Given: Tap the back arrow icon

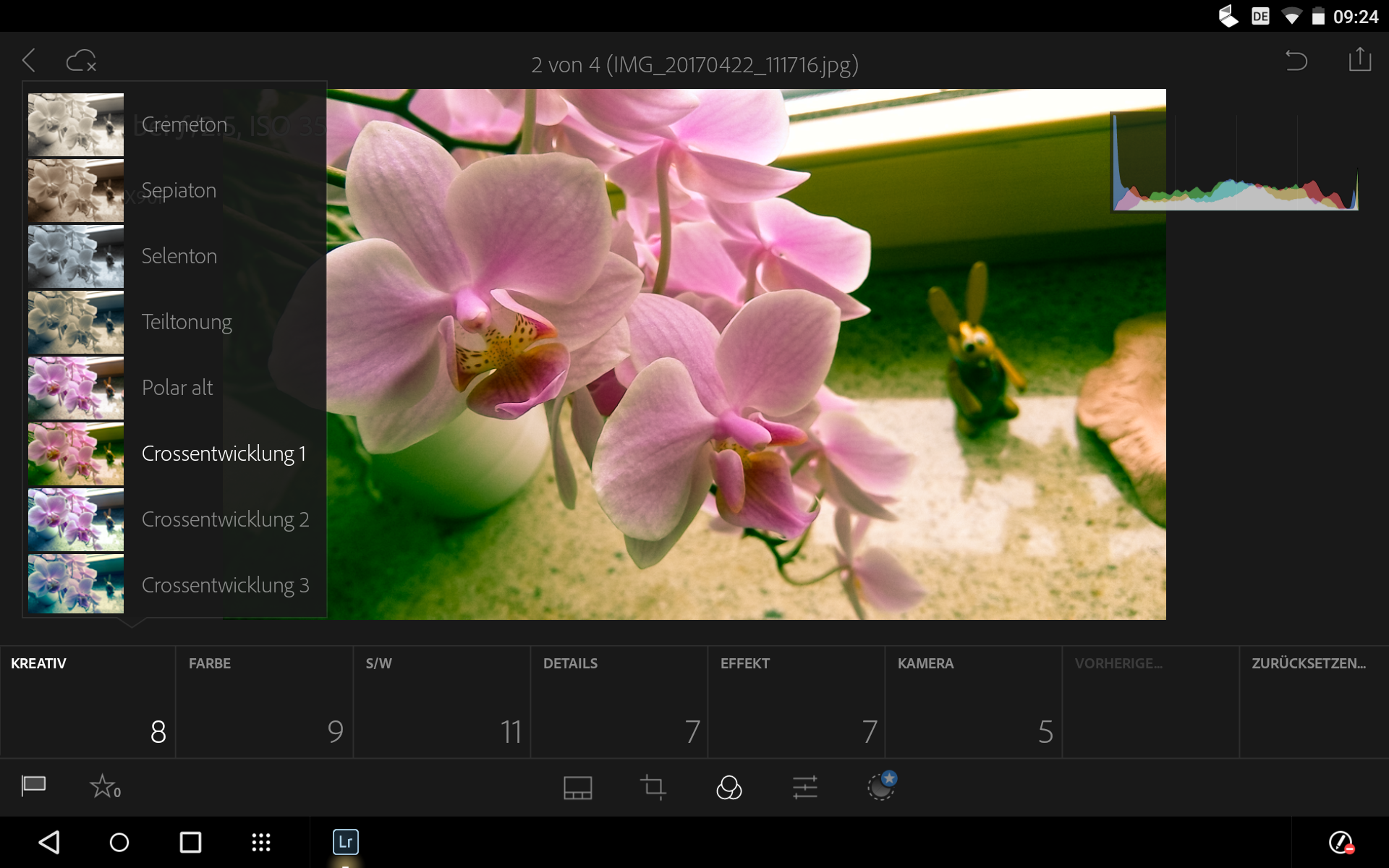Looking at the screenshot, I should point(30,61).
